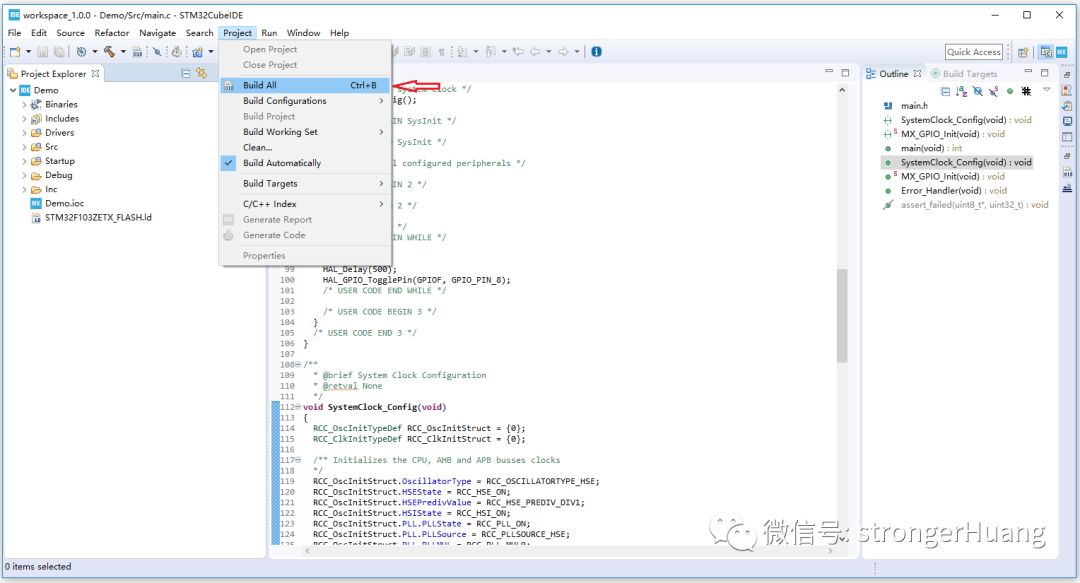
Task: Open dropdown next to hammer build icon
Action: (x=123, y=52)
